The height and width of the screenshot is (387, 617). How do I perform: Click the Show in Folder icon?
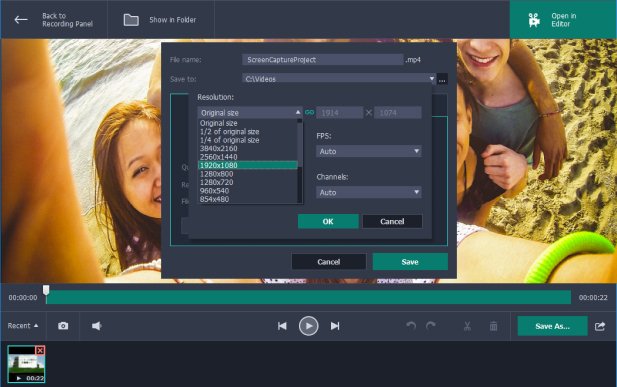tap(131, 20)
